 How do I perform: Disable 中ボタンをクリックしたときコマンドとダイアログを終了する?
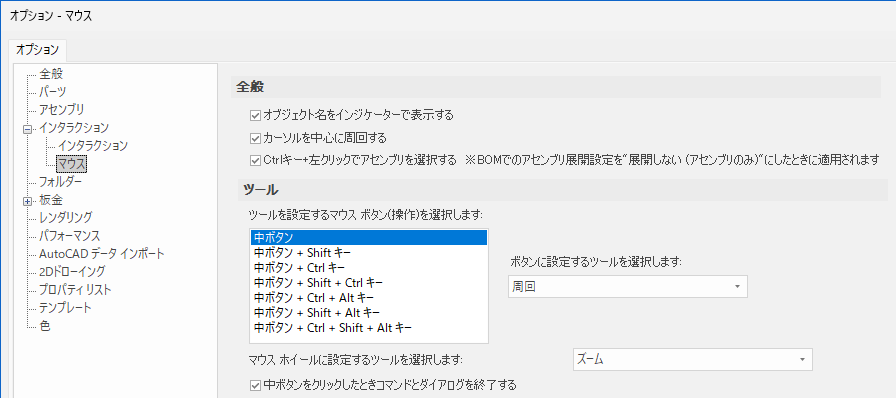(255, 384)
